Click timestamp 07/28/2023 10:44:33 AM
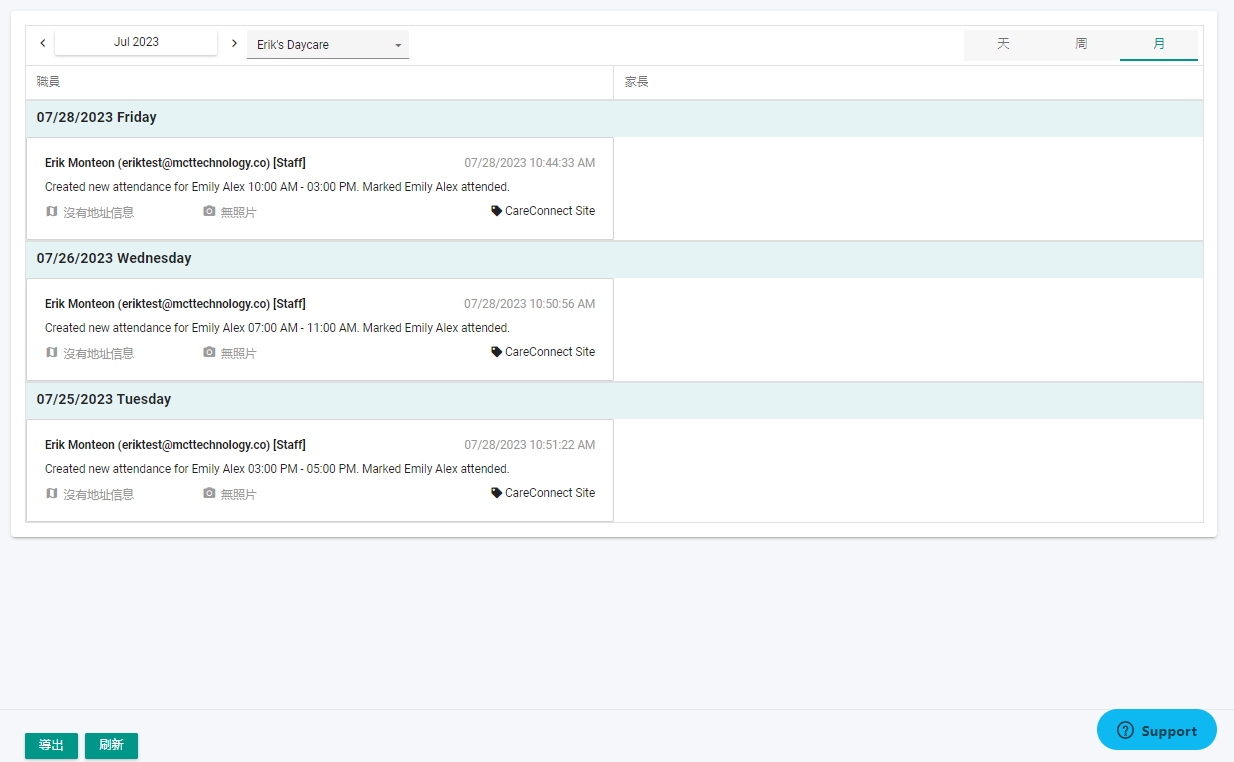1234x762 pixels. pos(529,163)
